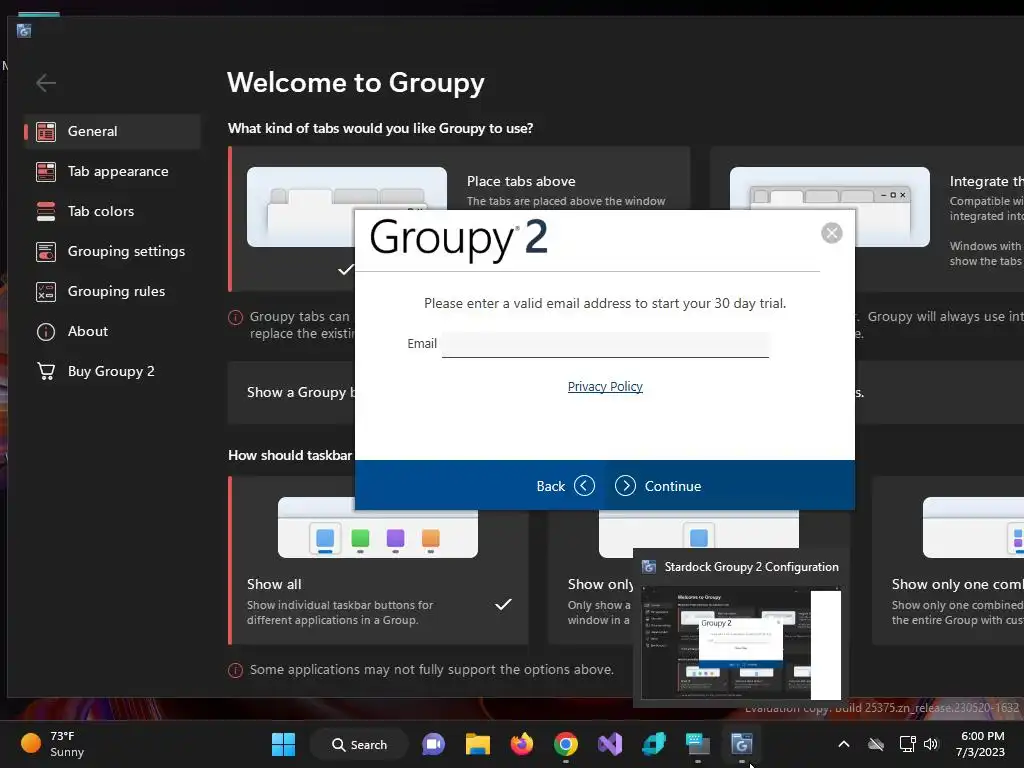Open the weather widget 73°F Sunny
The image size is (1024, 768).
[53, 744]
